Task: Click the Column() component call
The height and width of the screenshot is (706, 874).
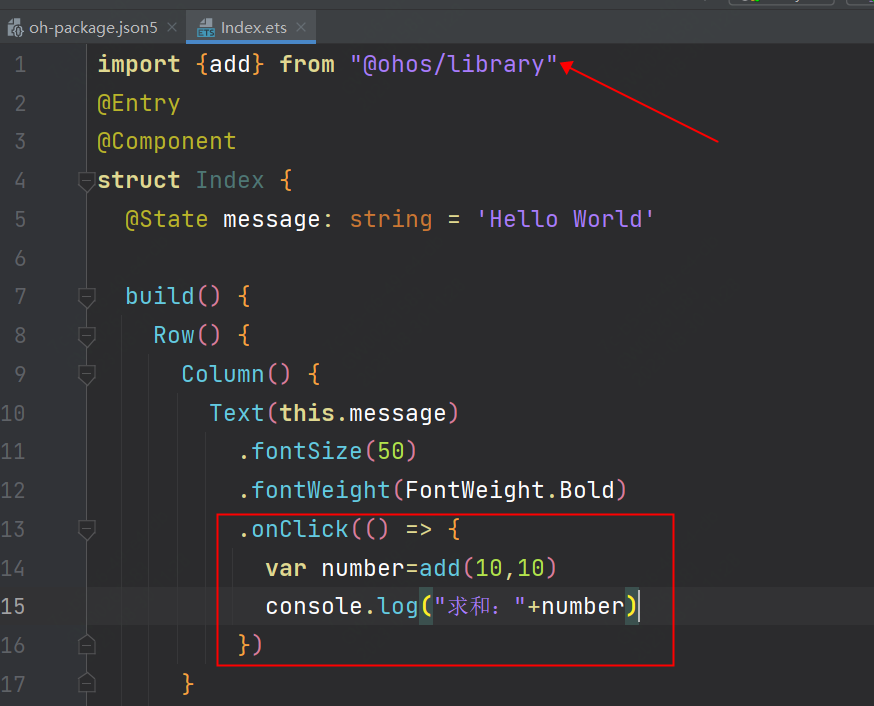Action: coord(222,374)
